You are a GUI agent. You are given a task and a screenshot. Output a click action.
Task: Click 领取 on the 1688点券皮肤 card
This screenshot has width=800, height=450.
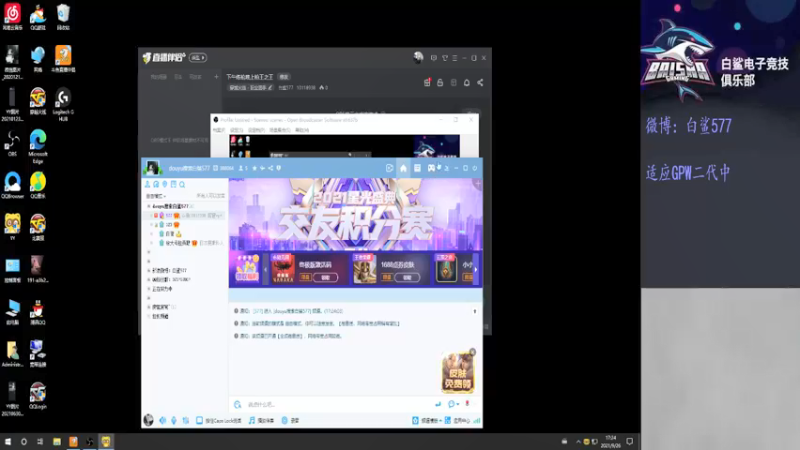[x=407, y=278]
